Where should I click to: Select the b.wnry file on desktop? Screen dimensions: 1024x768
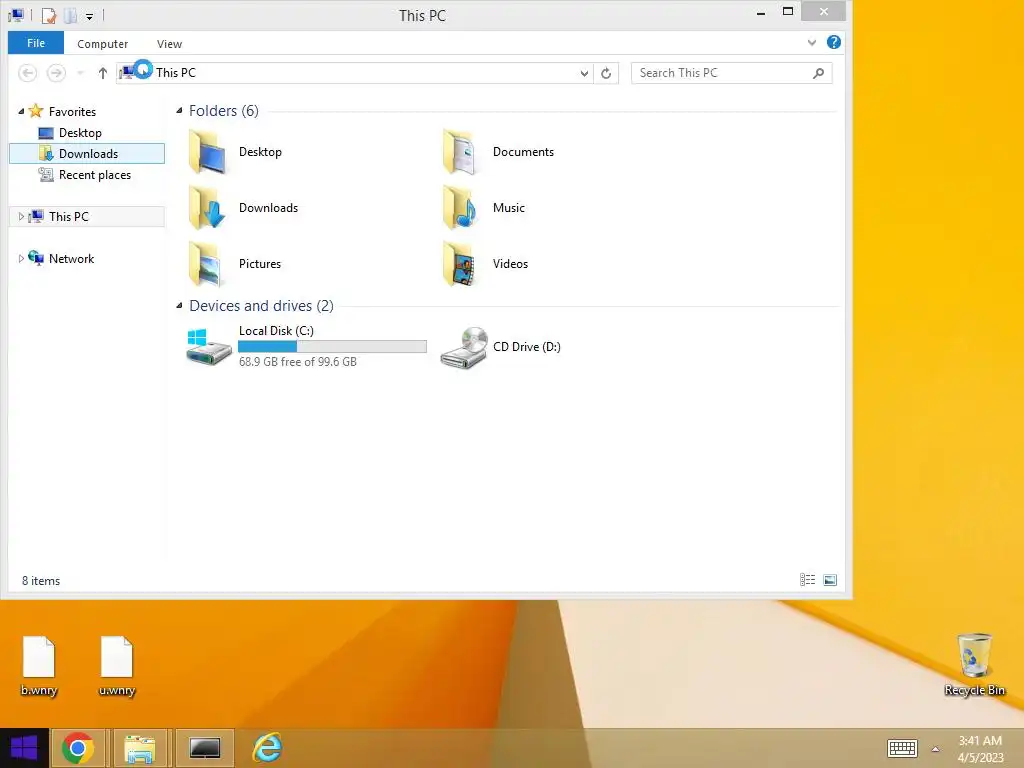pos(39,666)
